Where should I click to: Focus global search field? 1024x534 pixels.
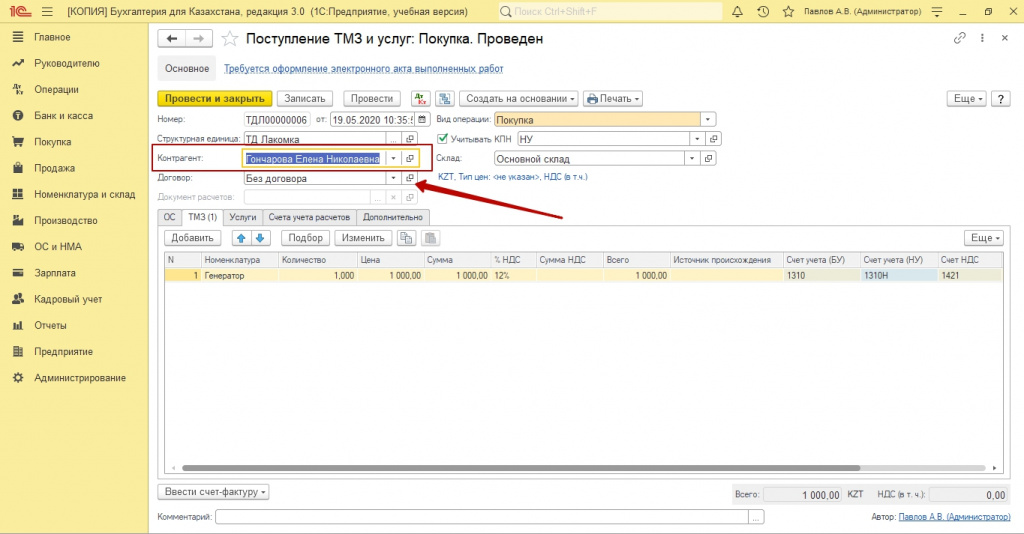coord(610,12)
